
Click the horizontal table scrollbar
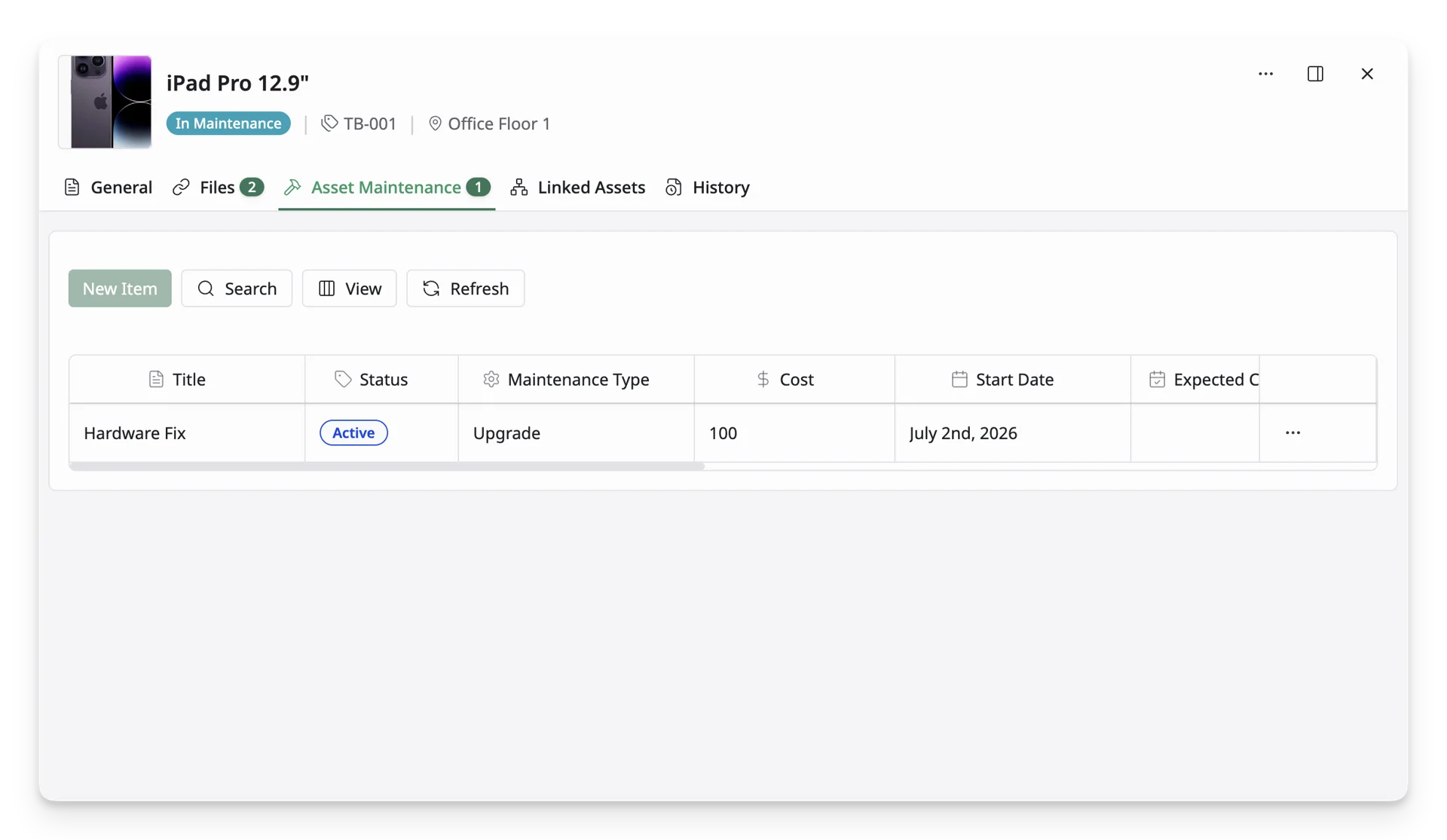387,466
